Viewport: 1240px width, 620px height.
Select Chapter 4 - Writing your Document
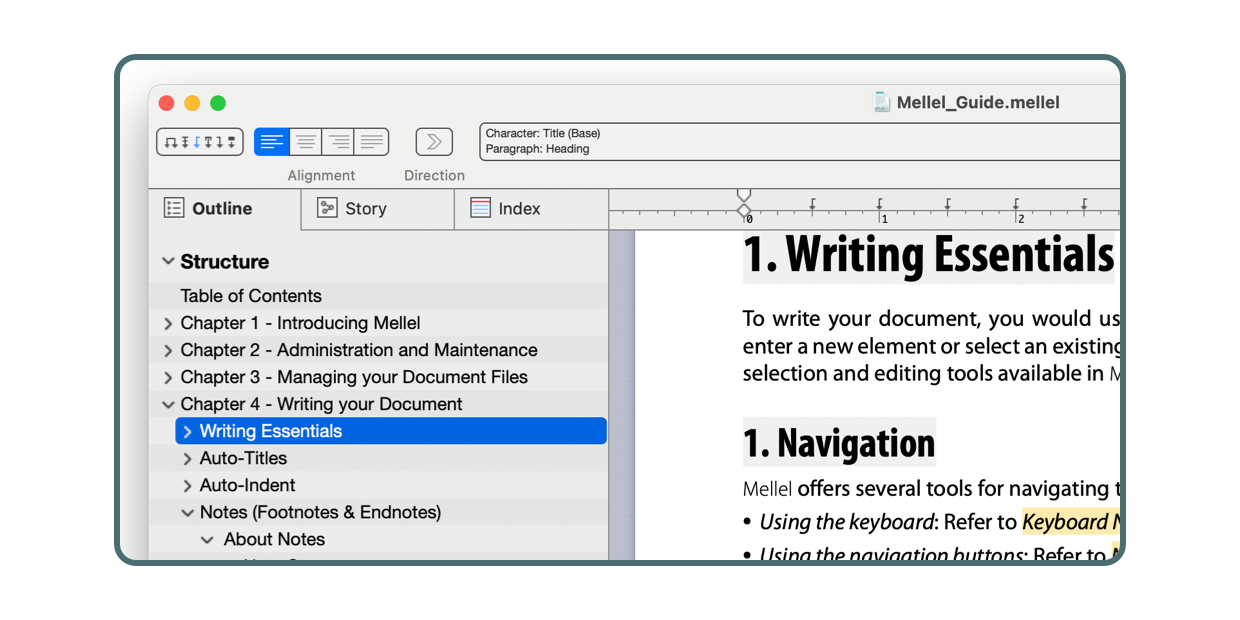coord(378,404)
